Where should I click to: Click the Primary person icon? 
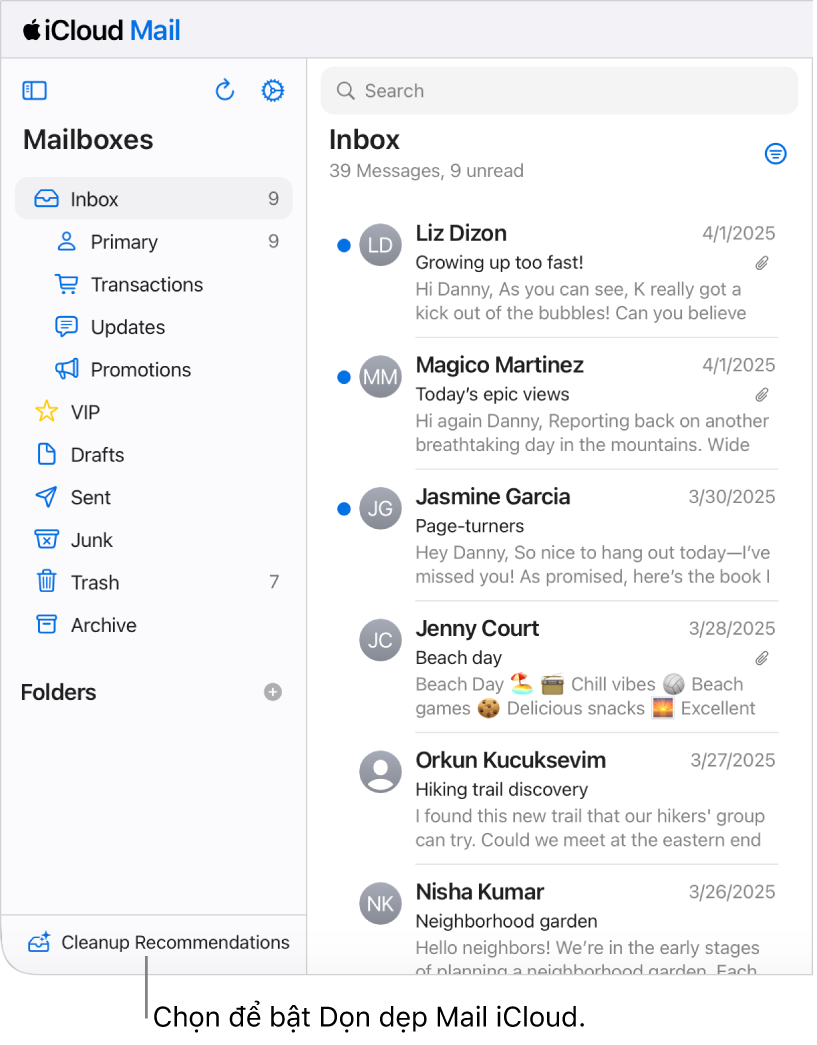tap(66, 241)
